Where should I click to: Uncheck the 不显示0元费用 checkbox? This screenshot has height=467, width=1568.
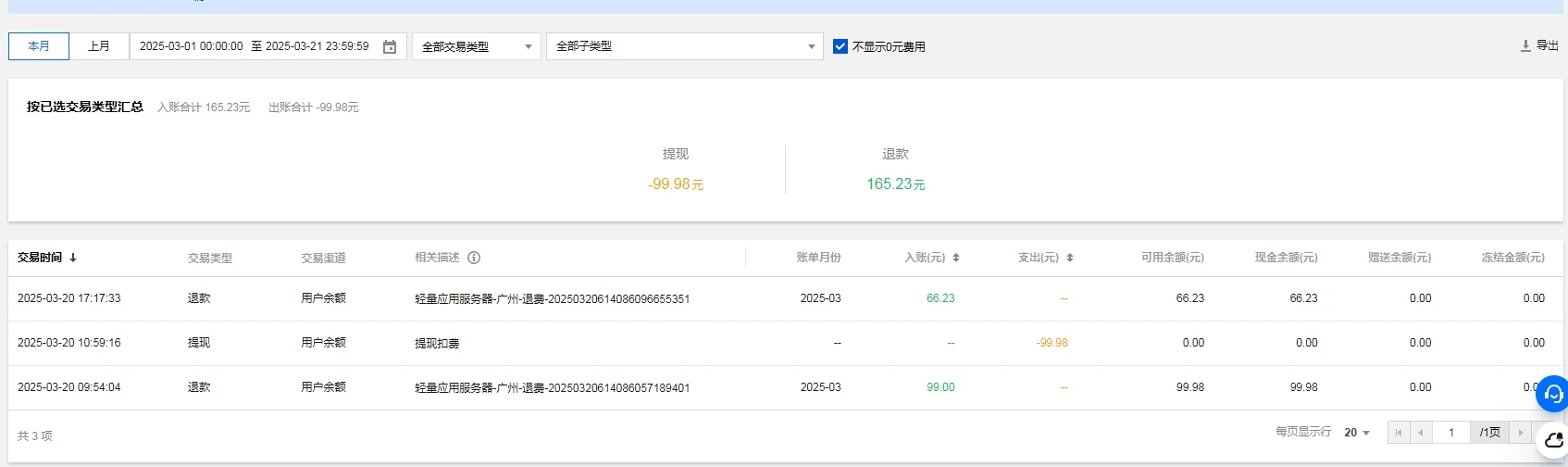click(840, 46)
